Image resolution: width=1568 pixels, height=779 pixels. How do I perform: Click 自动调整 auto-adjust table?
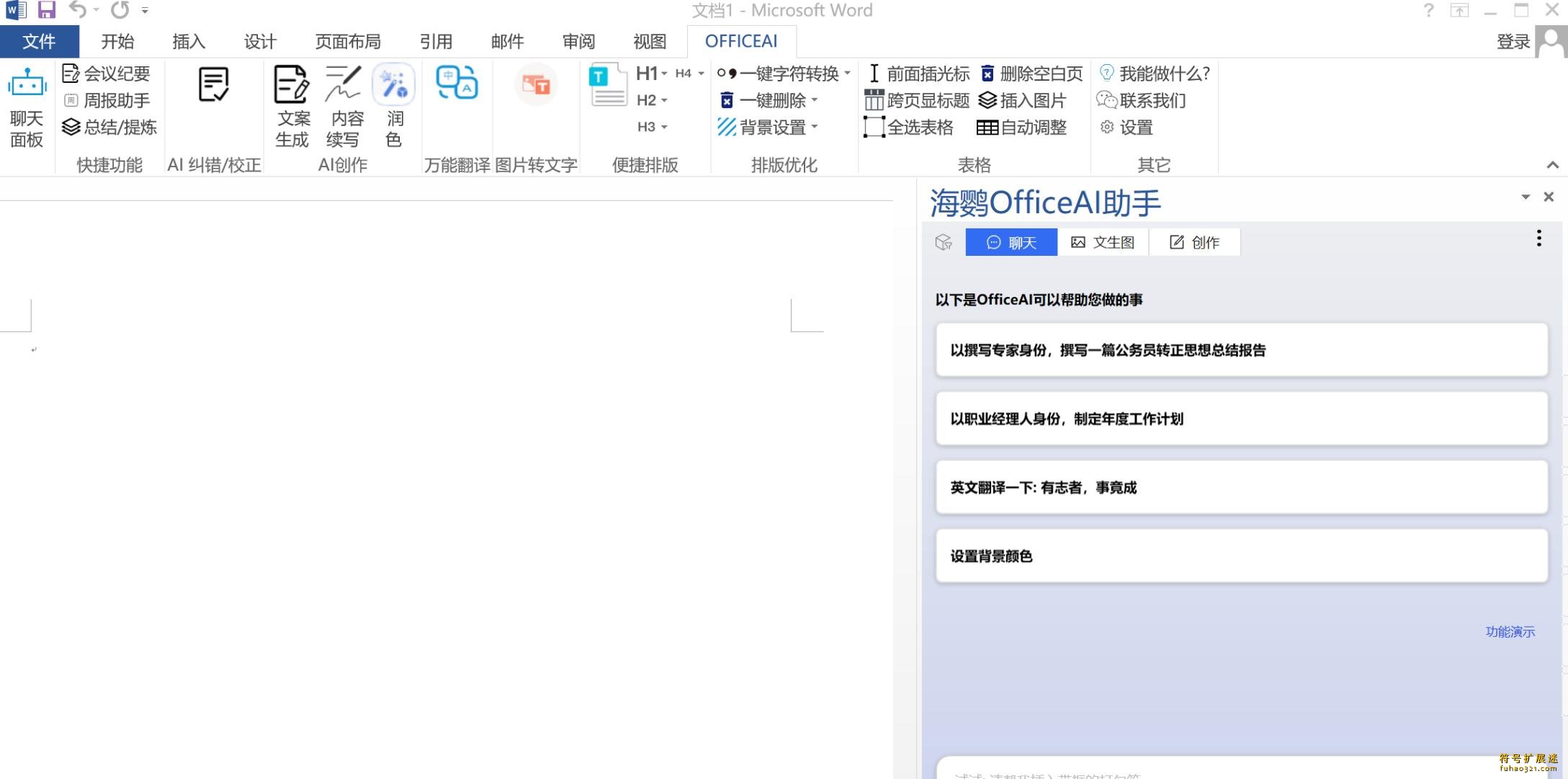click(x=1021, y=127)
